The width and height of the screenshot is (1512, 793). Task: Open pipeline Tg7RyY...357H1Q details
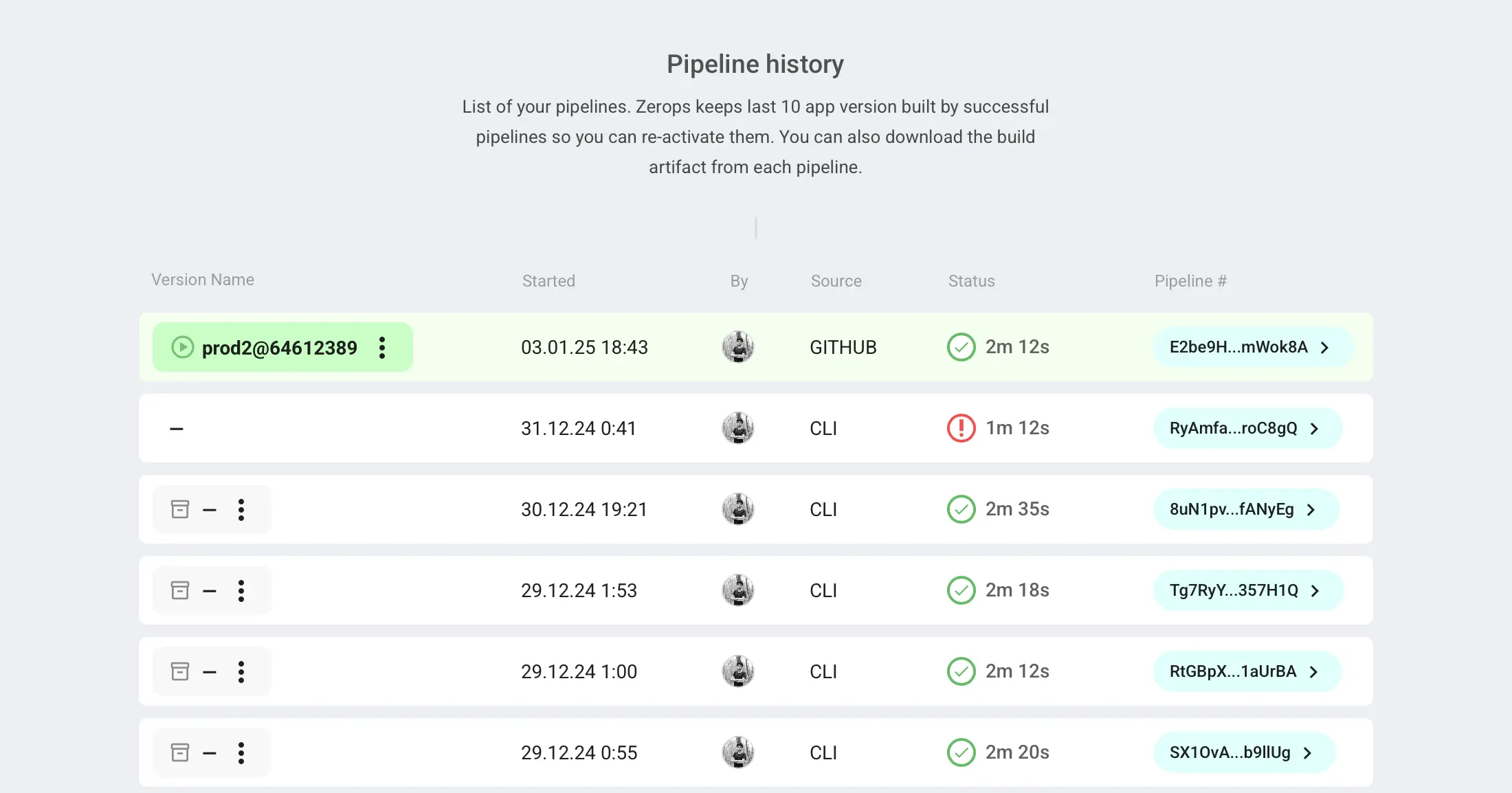click(1247, 590)
